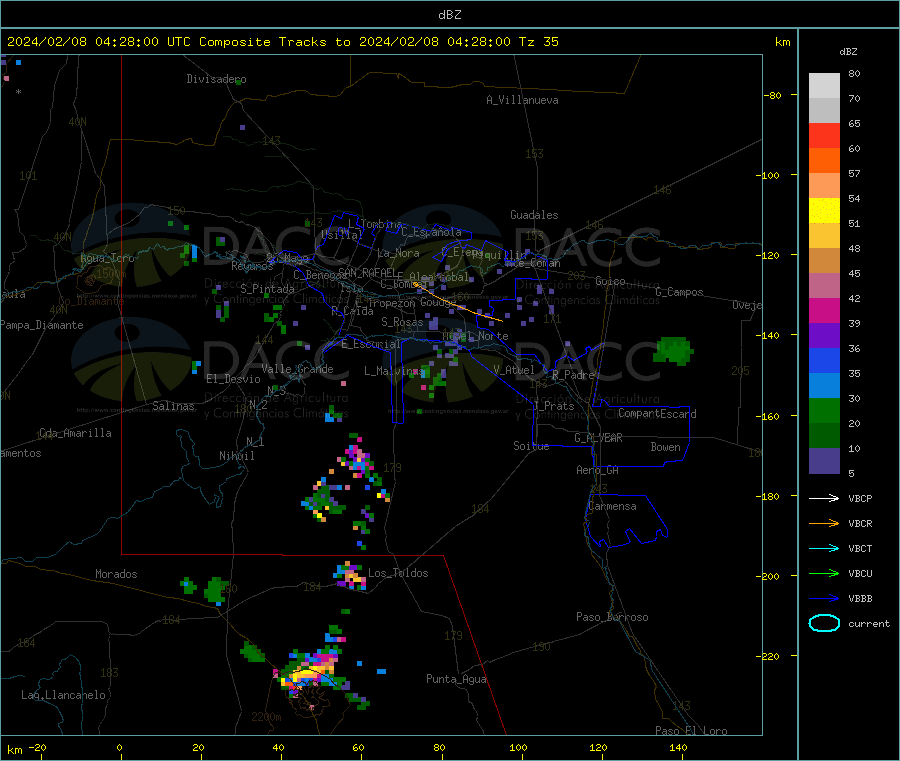Select the dark orange 57 dBZ swatch
900x761 pixels.
tap(824, 160)
